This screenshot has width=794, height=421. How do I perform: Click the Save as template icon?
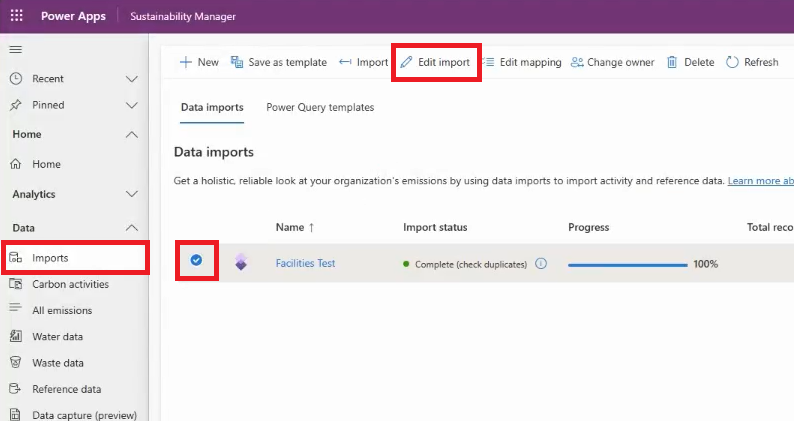pyautogui.click(x=236, y=62)
